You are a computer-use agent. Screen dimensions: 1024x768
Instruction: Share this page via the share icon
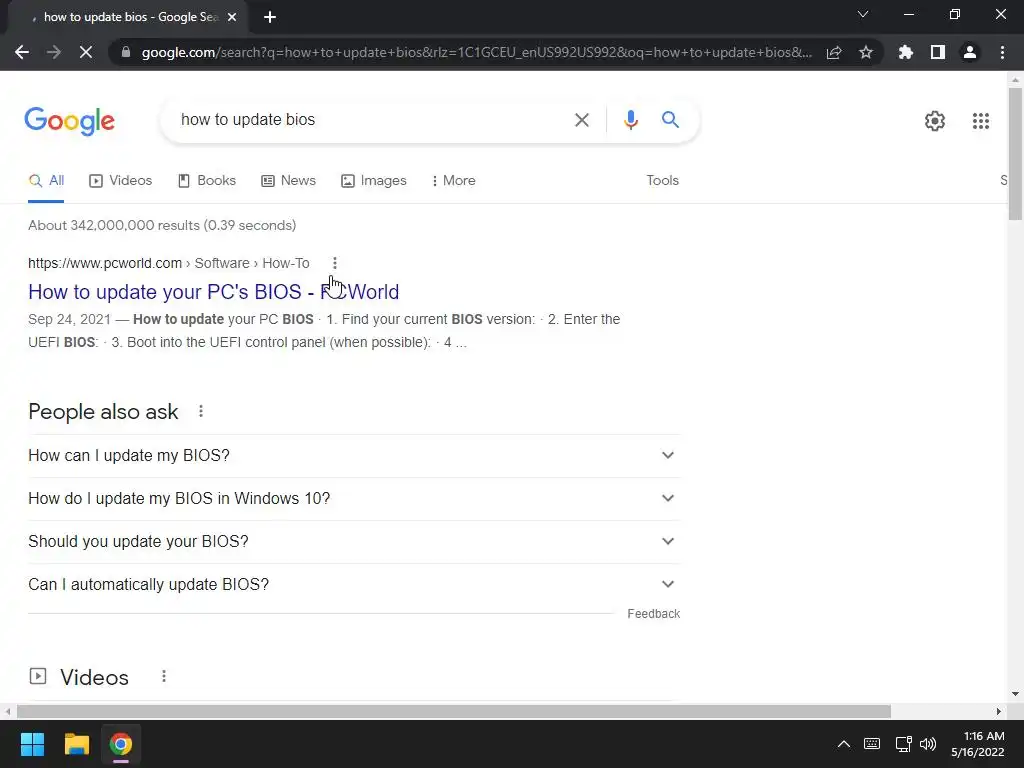(834, 52)
